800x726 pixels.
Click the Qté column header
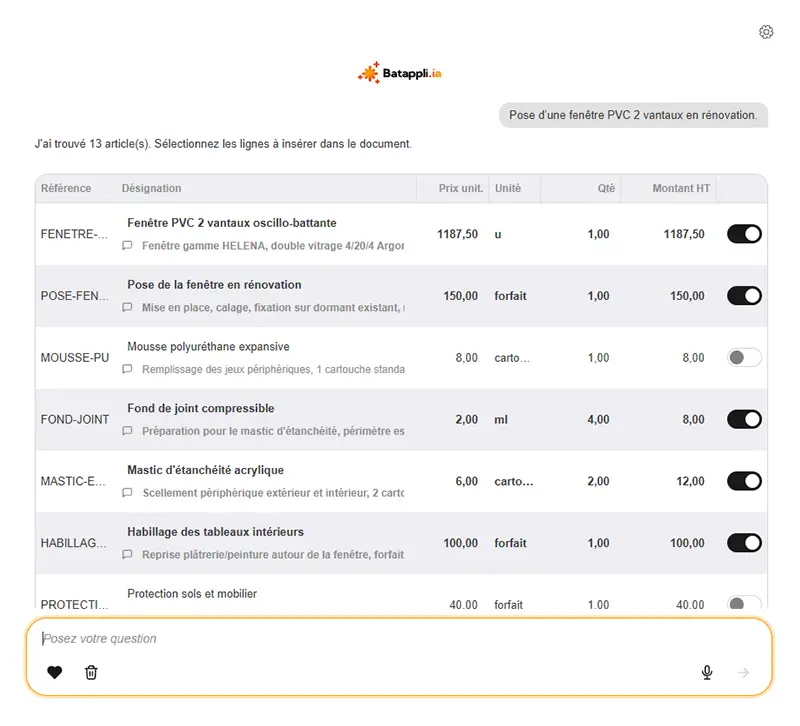click(x=606, y=188)
